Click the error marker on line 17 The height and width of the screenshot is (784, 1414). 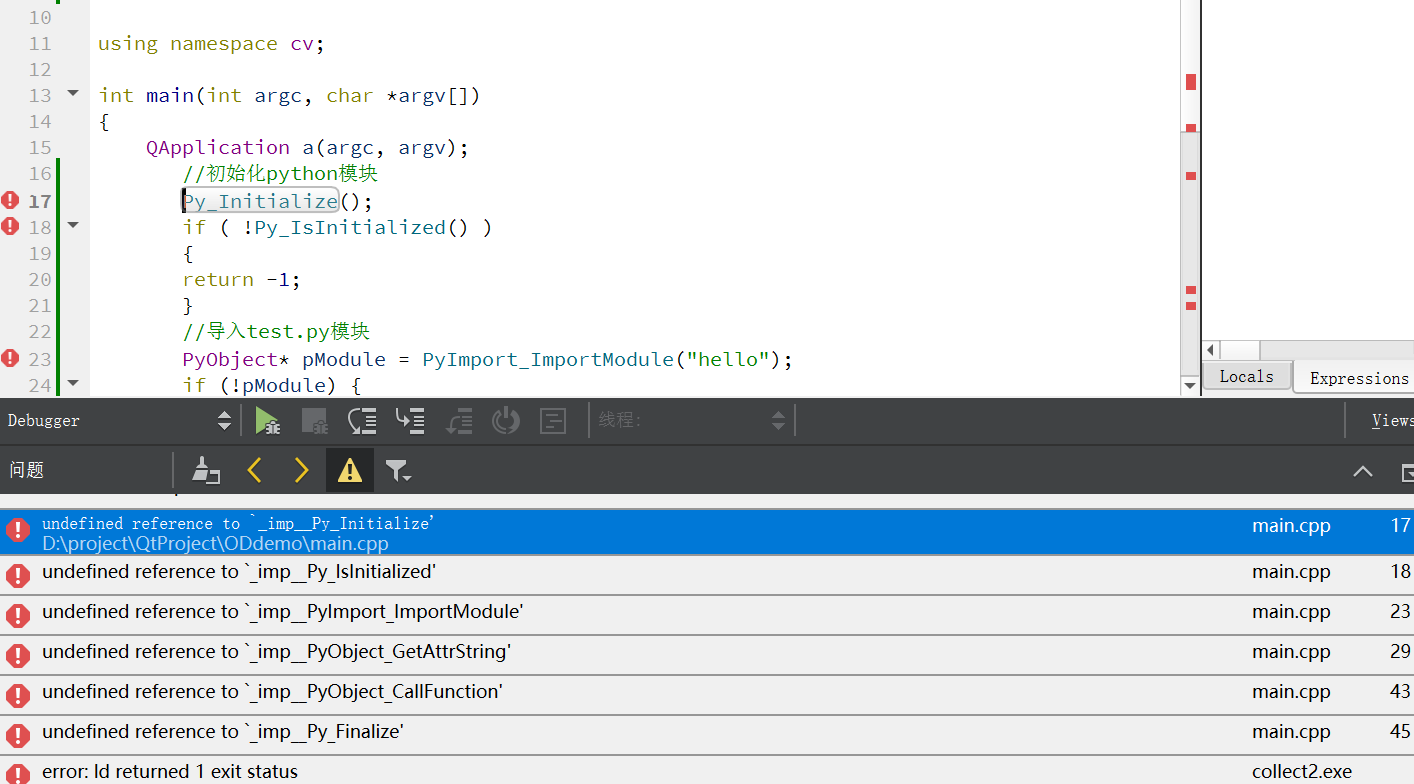(x=10, y=200)
